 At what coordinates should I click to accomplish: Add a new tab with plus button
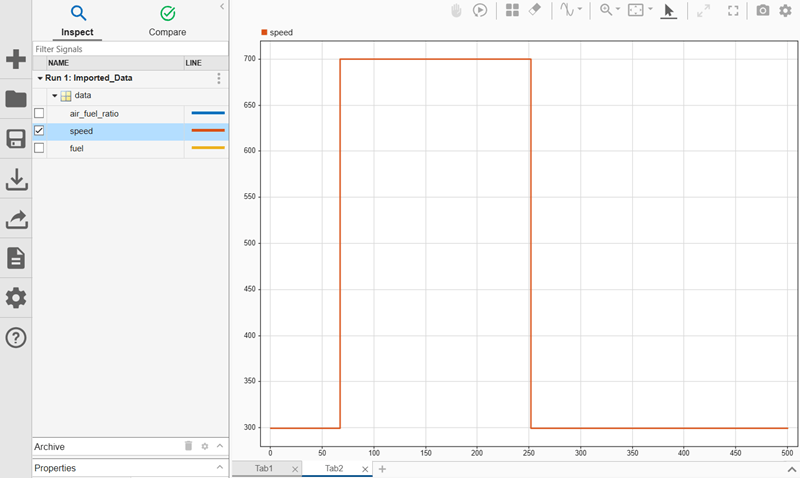pos(382,469)
